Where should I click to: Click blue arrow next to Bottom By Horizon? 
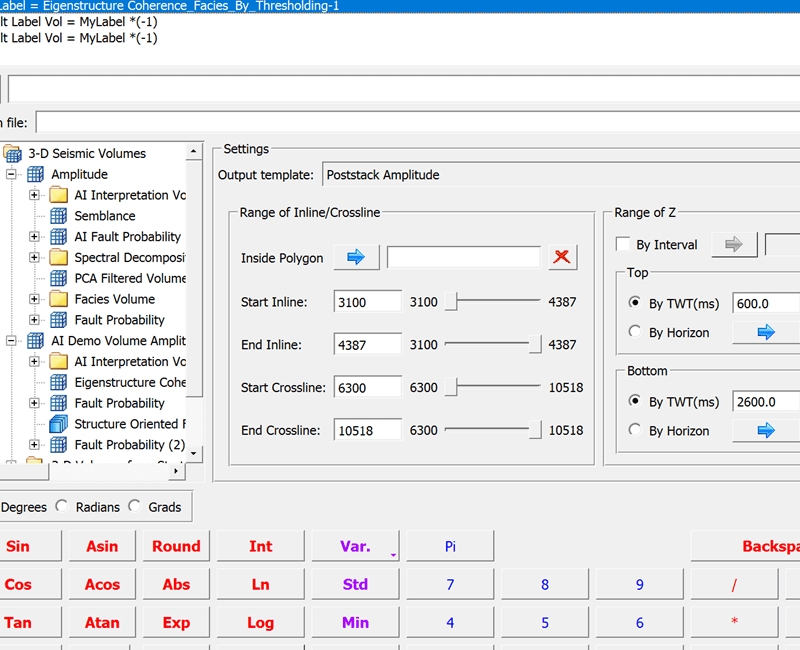(766, 431)
